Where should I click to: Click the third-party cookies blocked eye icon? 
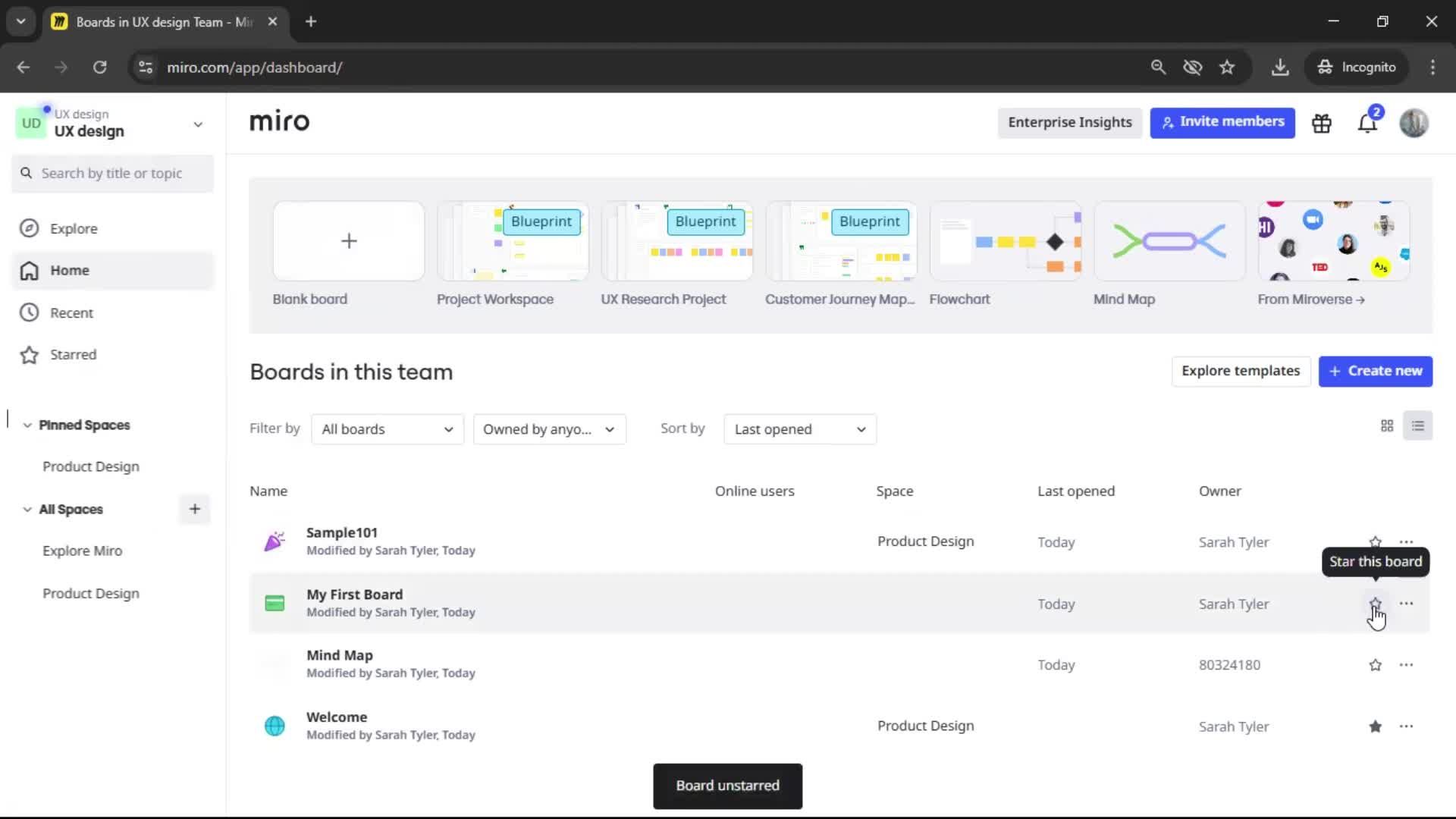pyautogui.click(x=1193, y=67)
